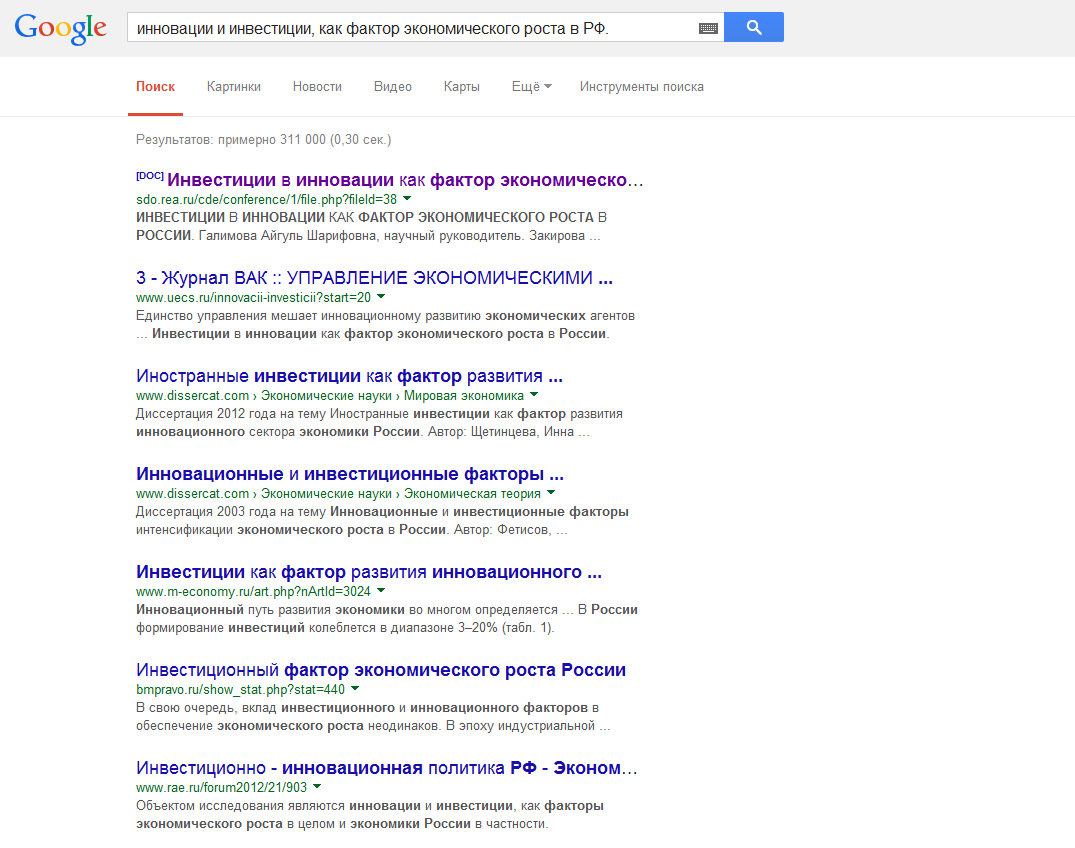1075x848 pixels.
Task: Click snippet text 'Диссертация 2012 года на тему'
Action: pyautogui.click(x=231, y=414)
